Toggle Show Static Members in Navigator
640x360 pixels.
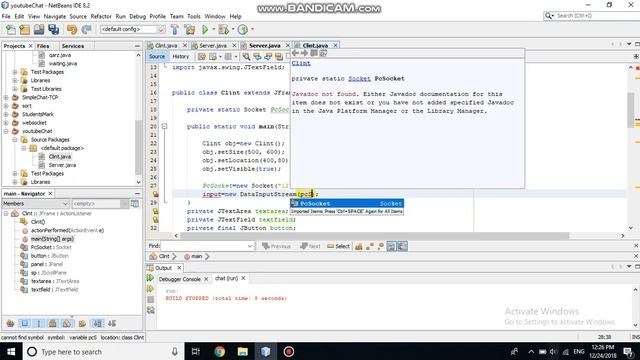[39, 324]
